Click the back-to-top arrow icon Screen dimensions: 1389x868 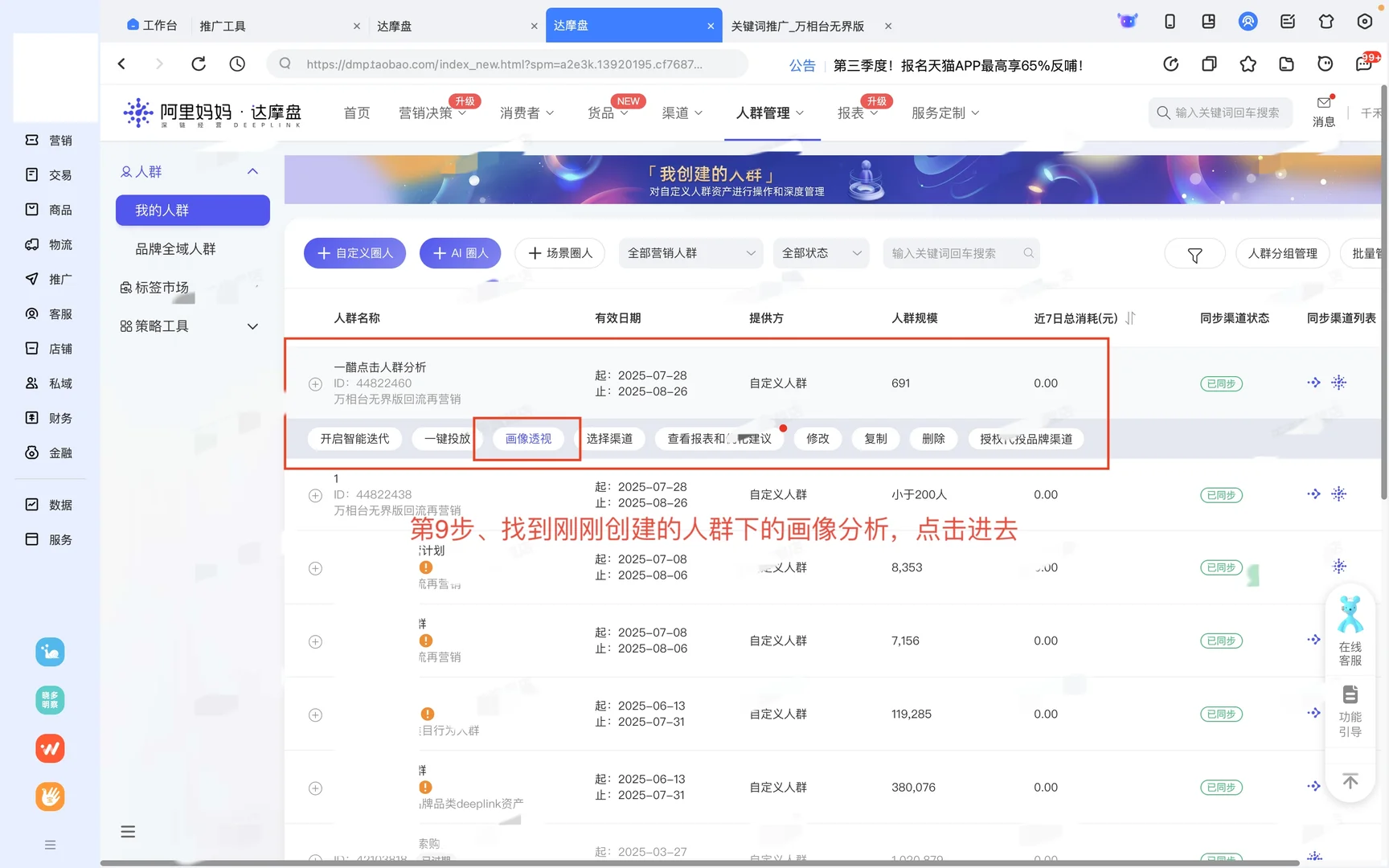tap(1350, 780)
